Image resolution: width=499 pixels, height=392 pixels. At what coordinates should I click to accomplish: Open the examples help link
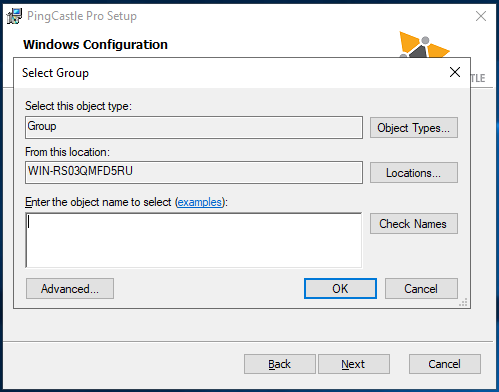(200, 202)
